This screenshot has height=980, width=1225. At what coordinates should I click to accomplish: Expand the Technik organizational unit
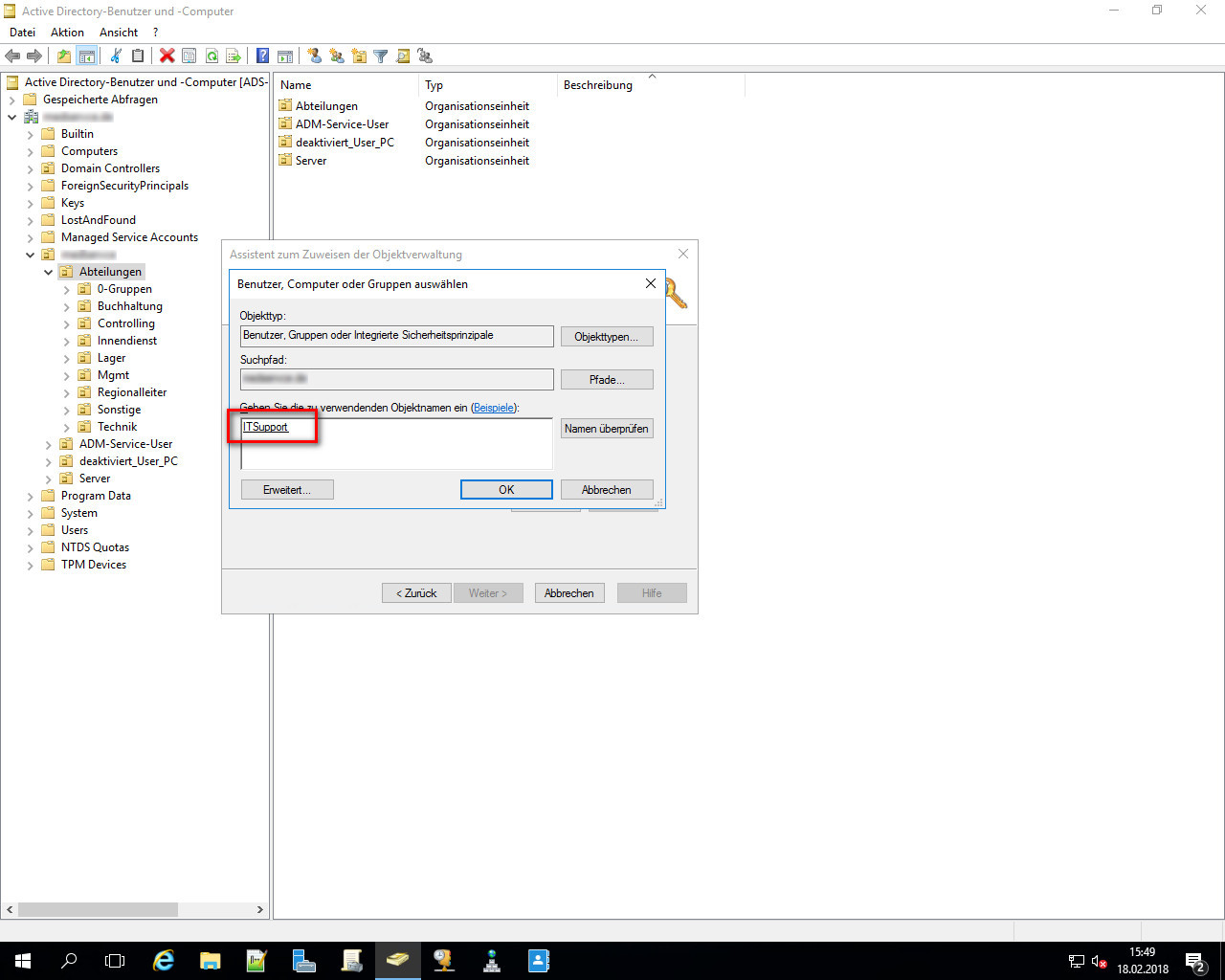pos(67,427)
